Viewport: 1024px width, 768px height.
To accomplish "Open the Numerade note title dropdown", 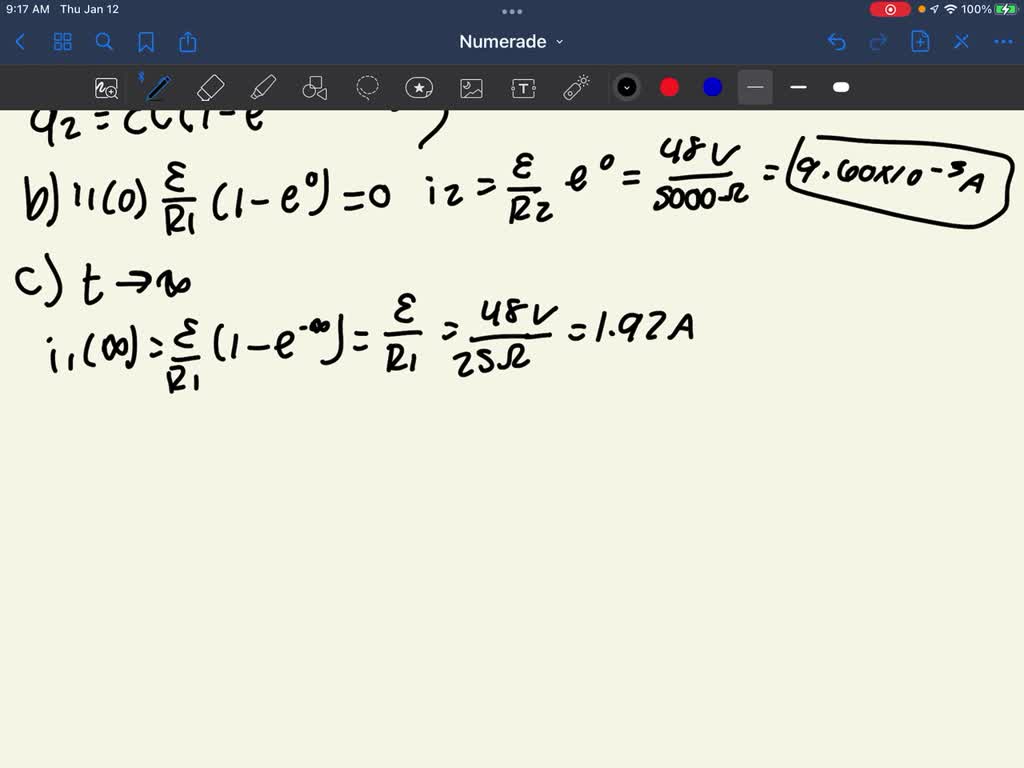I will point(511,42).
